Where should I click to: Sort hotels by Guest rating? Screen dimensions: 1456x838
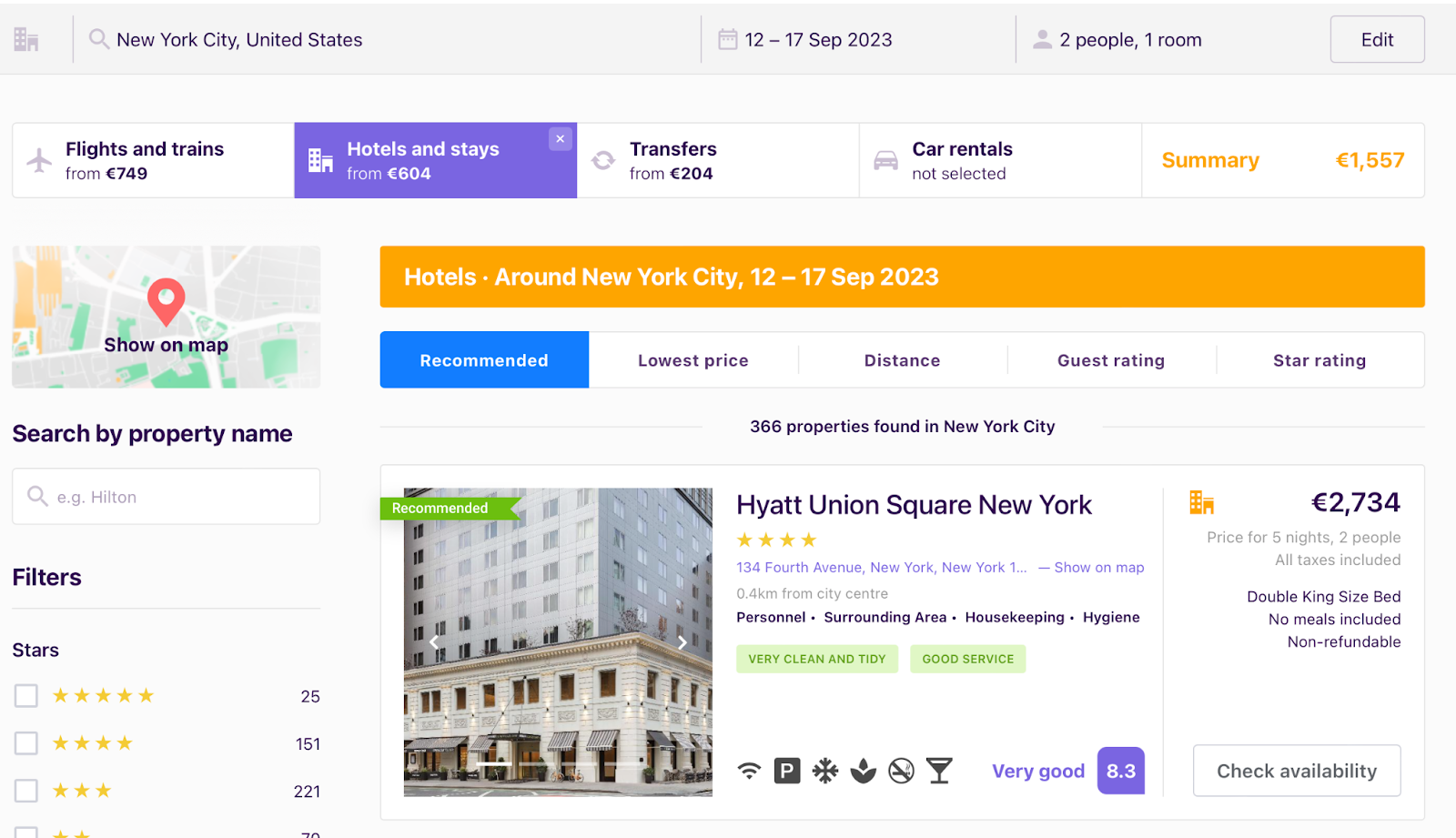1111,360
